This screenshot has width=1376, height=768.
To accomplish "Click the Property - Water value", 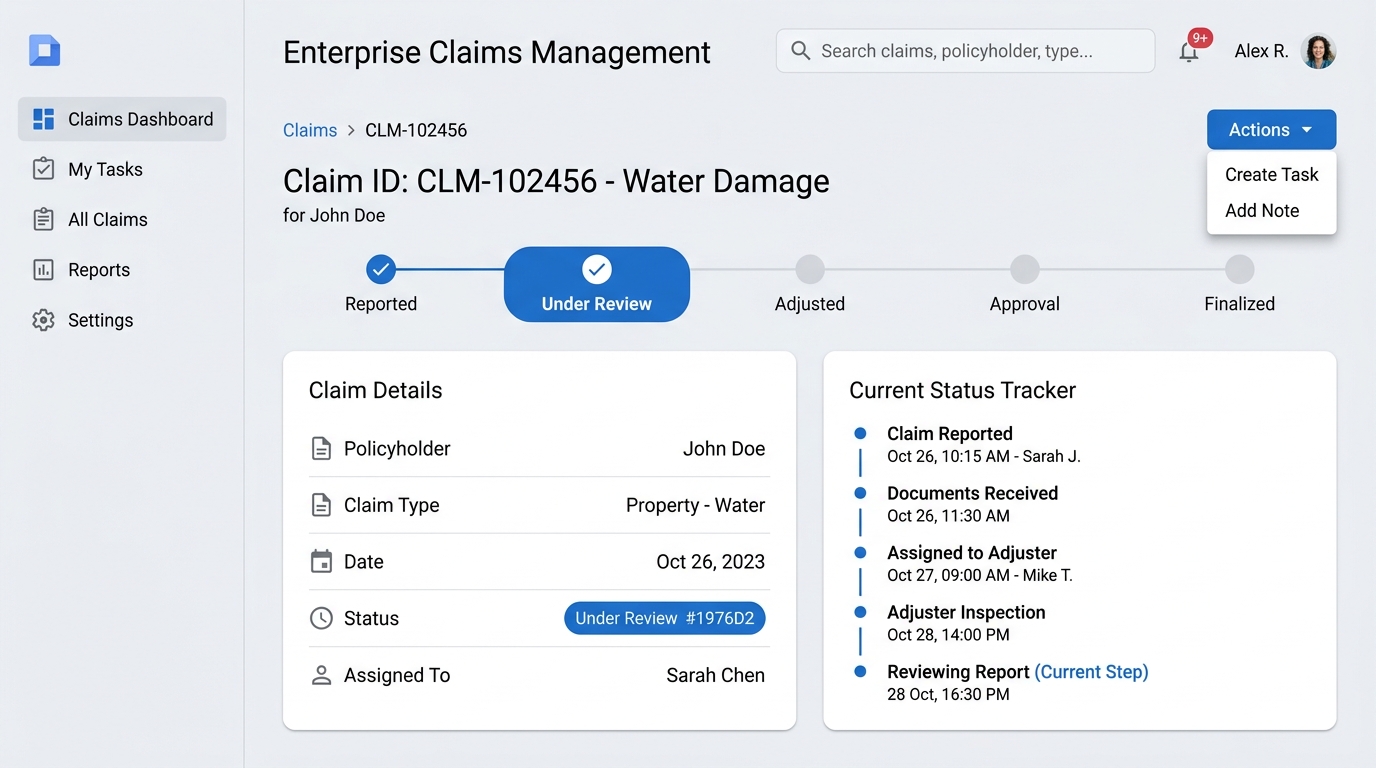I will (x=695, y=505).
